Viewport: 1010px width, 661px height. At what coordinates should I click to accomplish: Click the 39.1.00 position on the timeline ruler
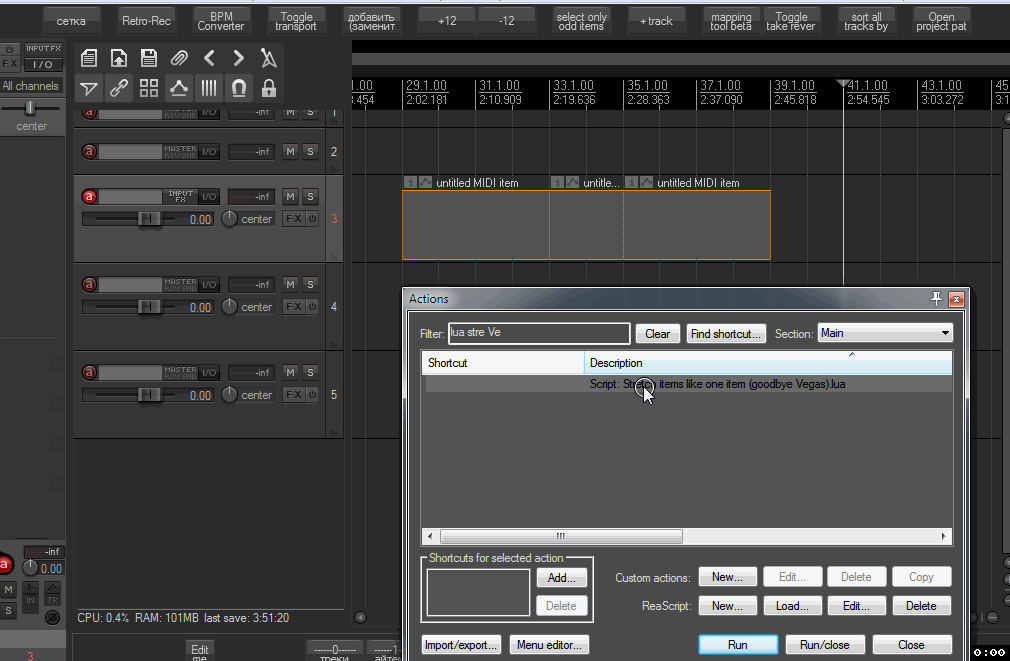(x=794, y=86)
